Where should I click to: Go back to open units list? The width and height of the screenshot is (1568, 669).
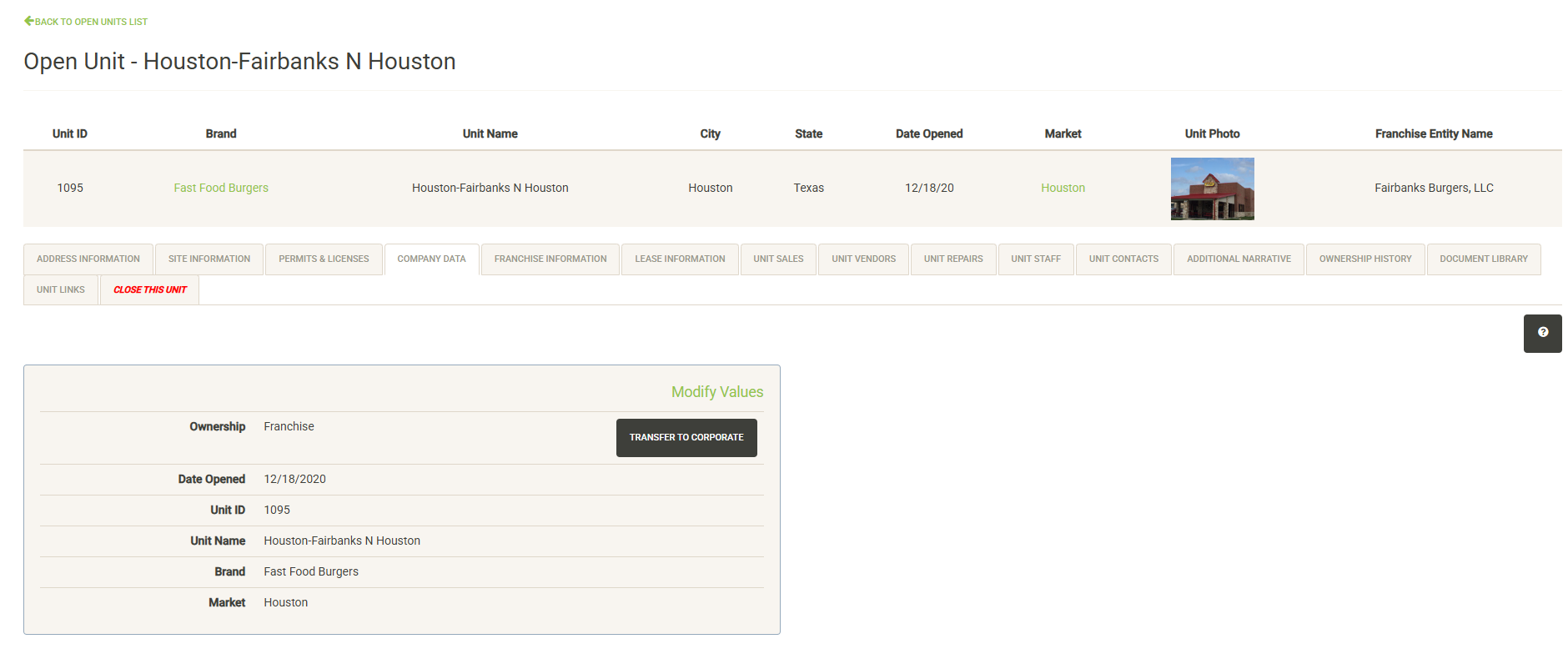(86, 22)
